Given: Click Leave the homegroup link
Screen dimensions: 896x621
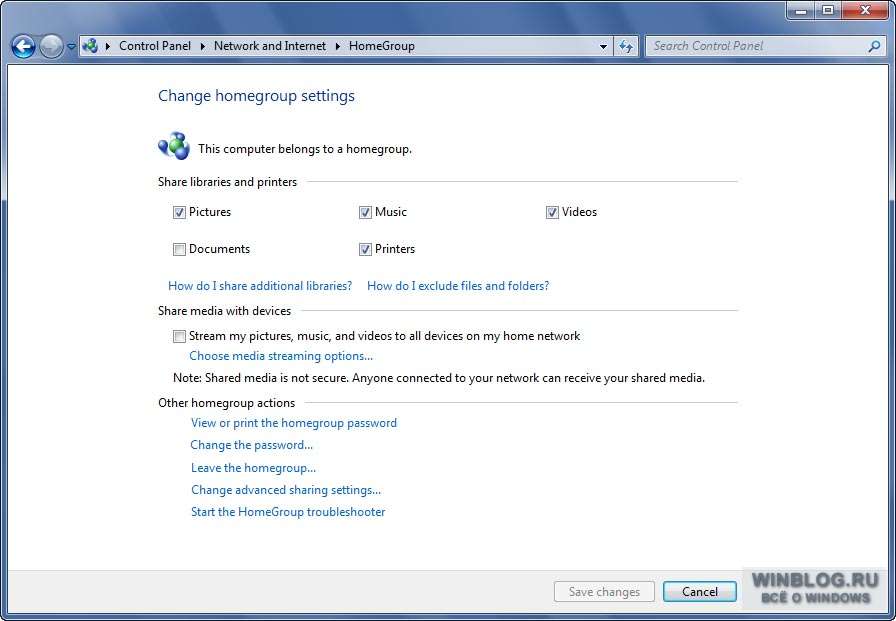Looking at the screenshot, I should (x=253, y=468).
